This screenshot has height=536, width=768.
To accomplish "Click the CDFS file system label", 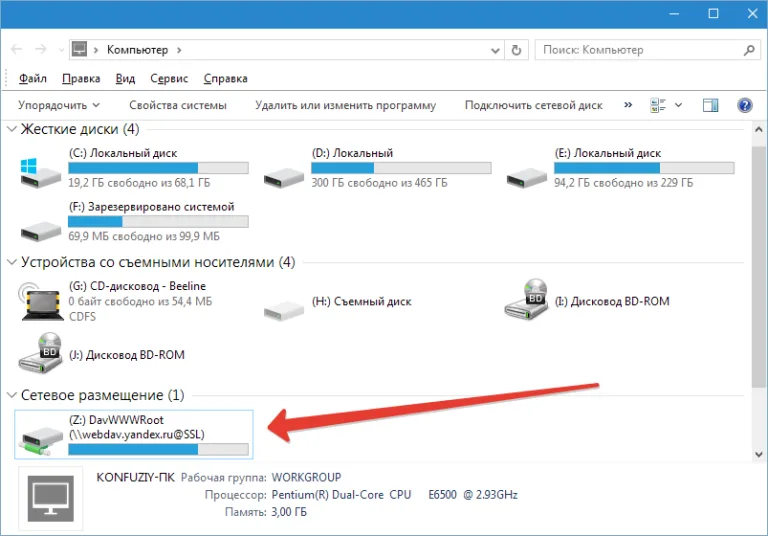I will pyautogui.click(x=82, y=317).
